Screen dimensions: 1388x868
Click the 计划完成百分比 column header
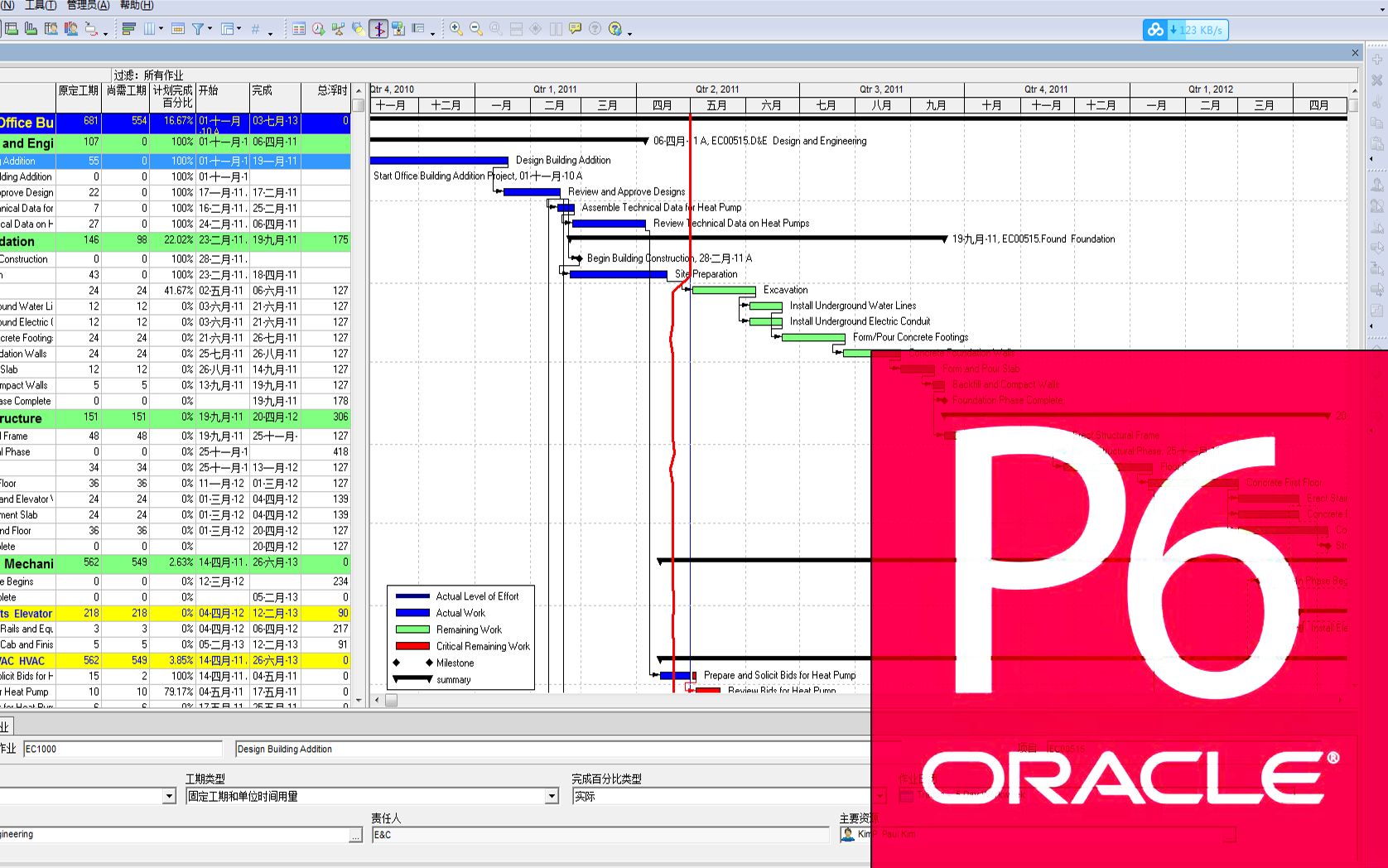pos(173,96)
